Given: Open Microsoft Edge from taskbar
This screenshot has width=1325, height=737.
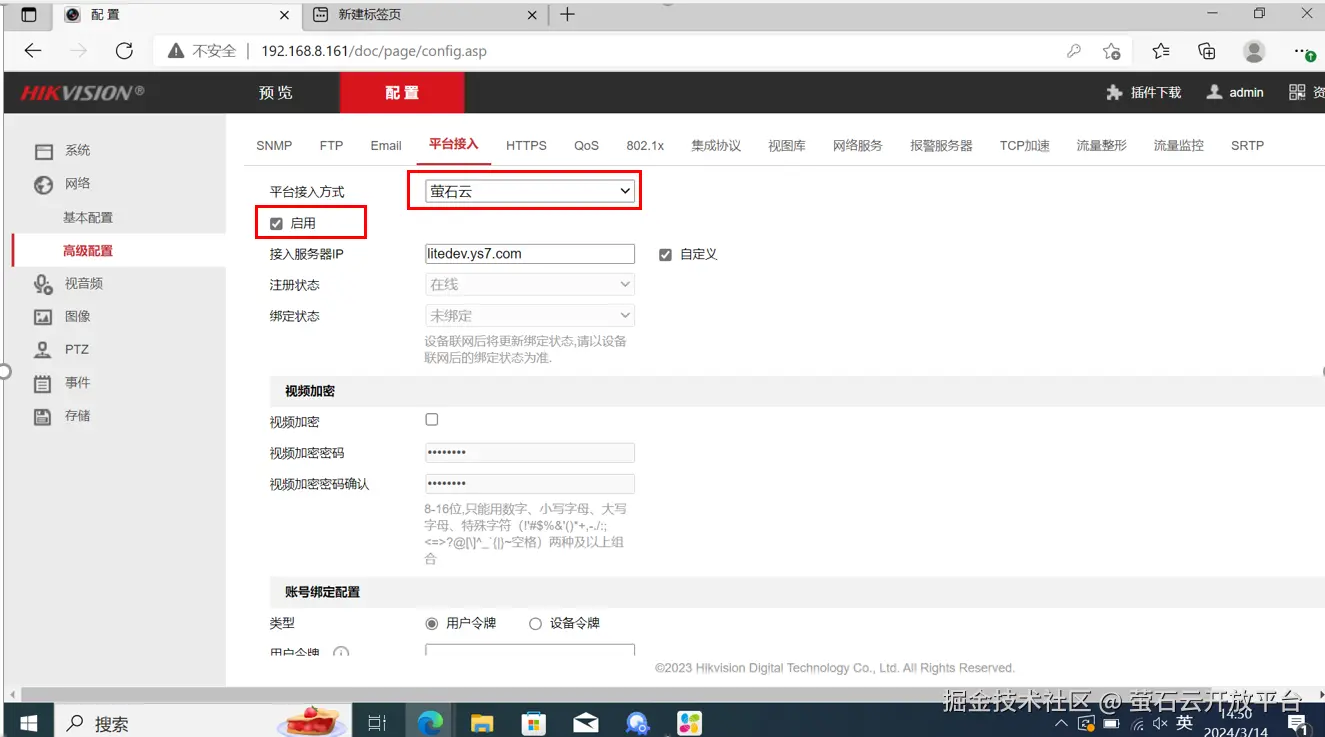Looking at the screenshot, I should pos(430,723).
